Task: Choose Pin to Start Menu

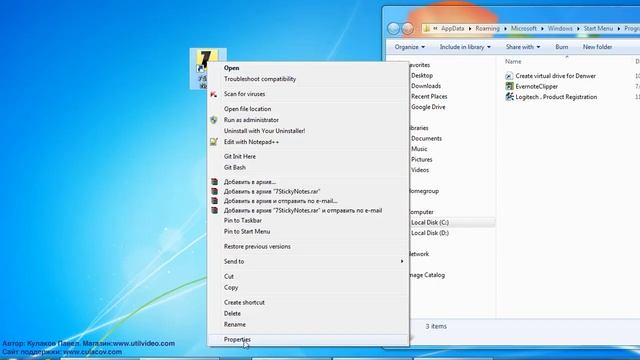Action: tap(247, 231)
